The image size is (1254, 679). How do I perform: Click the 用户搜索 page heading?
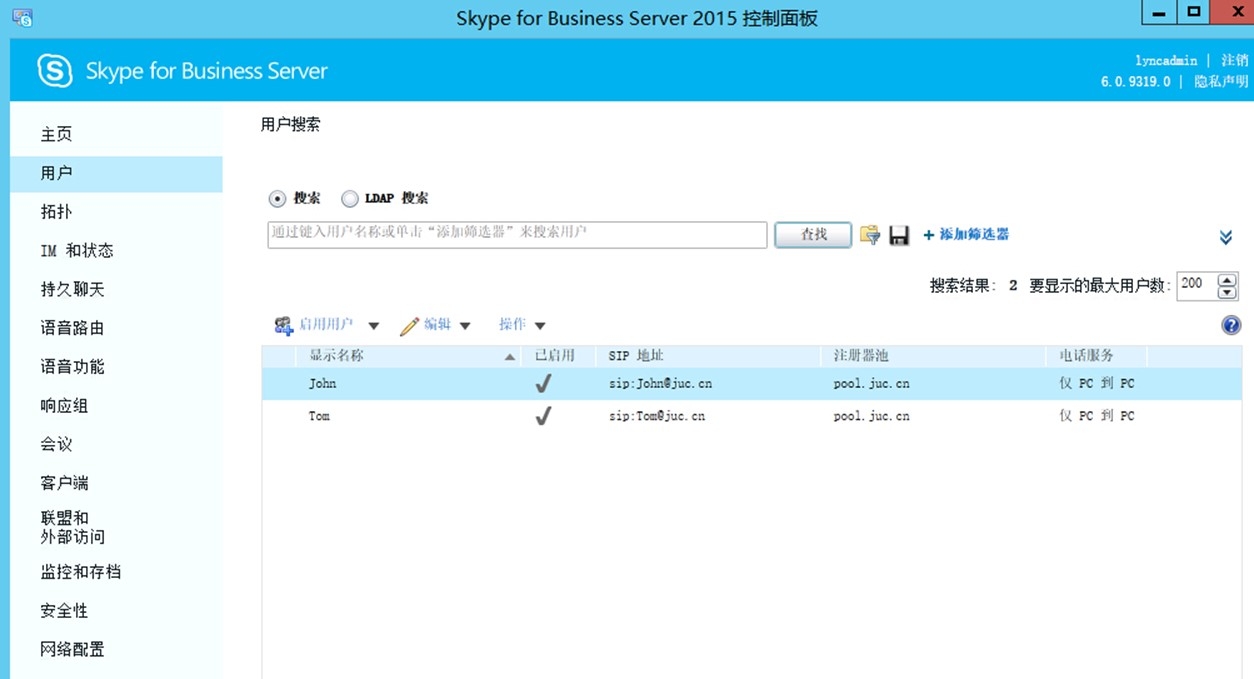290,125
